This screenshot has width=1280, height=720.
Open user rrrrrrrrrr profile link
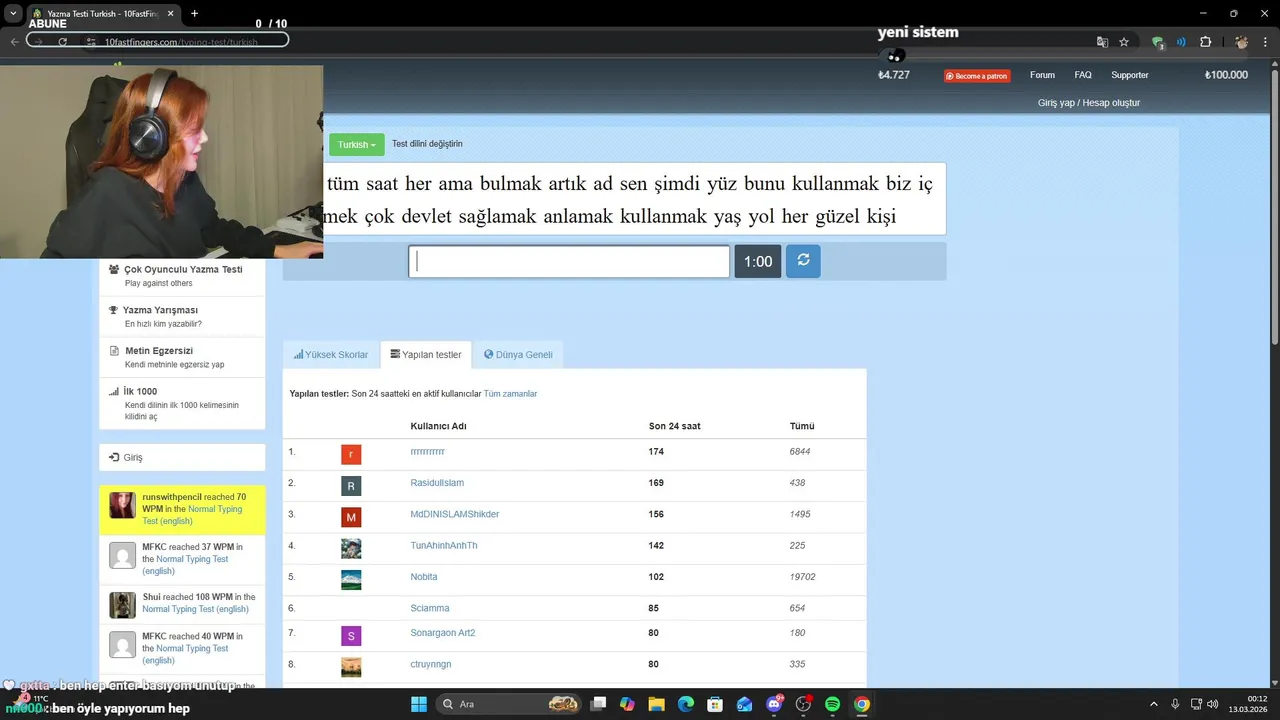click(427, 452)
